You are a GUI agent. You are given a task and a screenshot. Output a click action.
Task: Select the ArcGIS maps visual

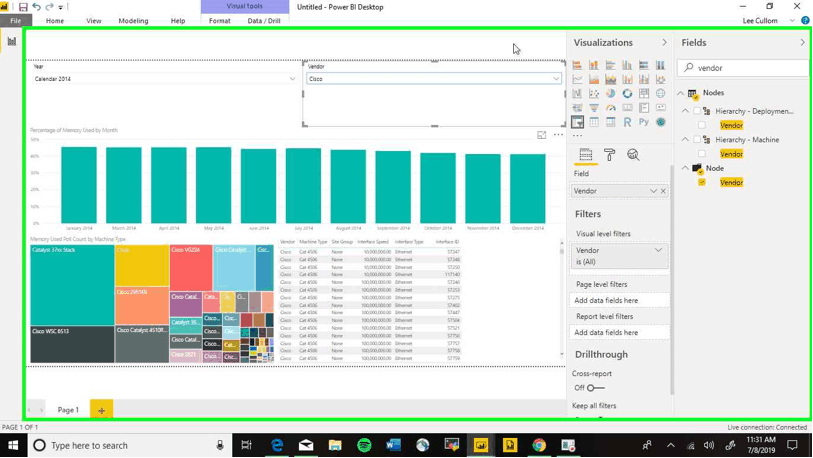tap(661, 122)
